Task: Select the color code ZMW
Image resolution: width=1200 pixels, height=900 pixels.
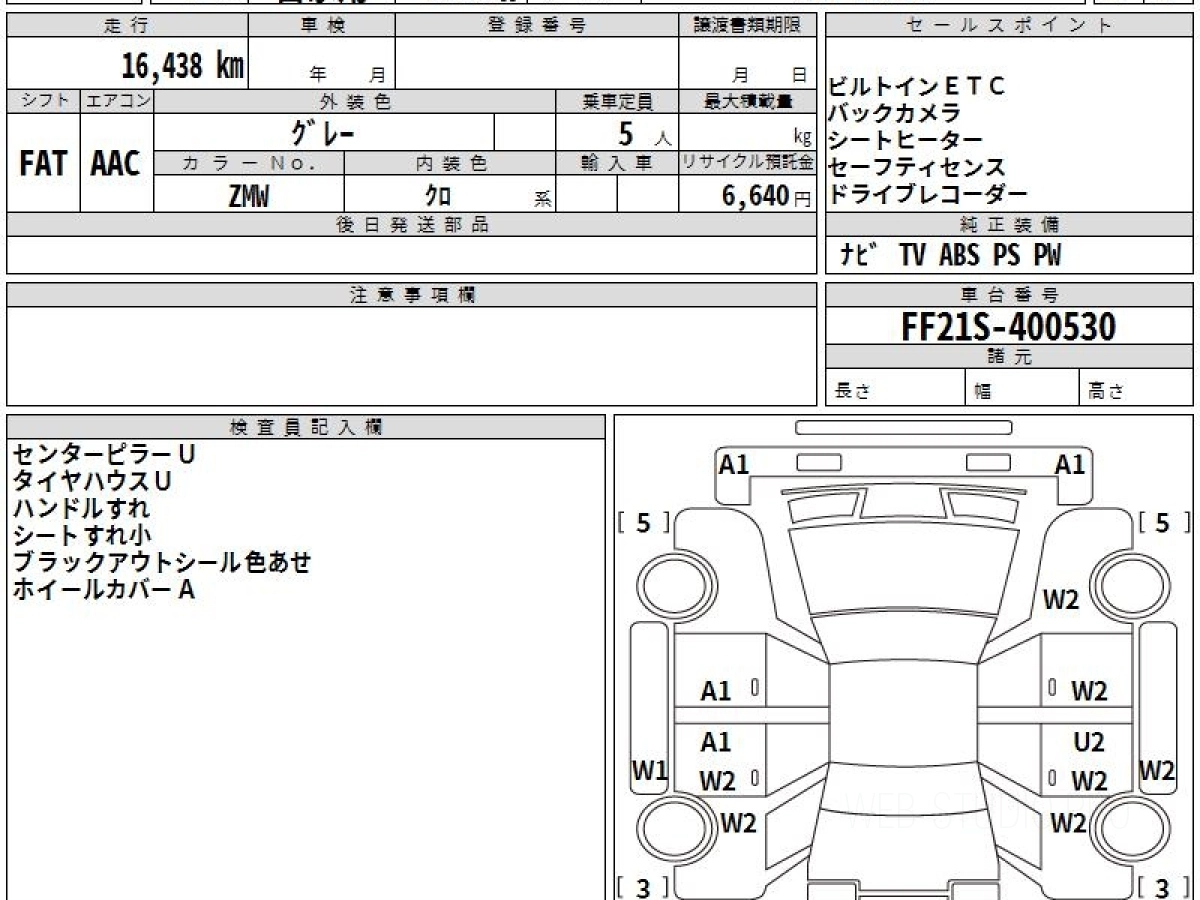Action: point(249,195)
